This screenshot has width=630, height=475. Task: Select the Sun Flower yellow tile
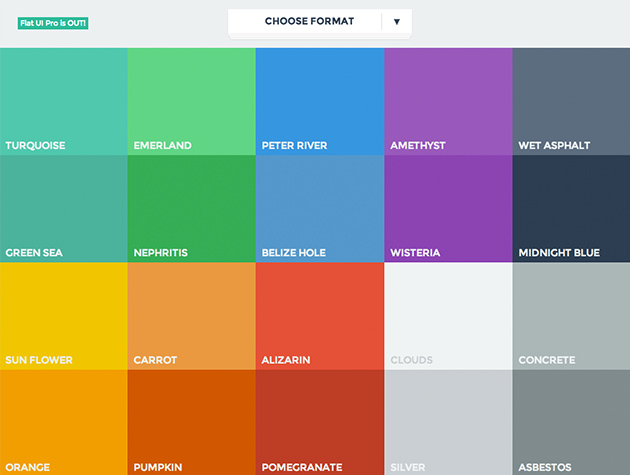pyautogui.click(x=64, y=316)
